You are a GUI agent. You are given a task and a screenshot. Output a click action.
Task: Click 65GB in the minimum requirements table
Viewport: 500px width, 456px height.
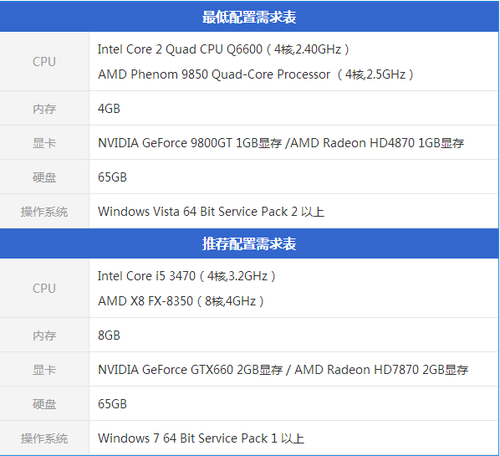coord(112,177)
